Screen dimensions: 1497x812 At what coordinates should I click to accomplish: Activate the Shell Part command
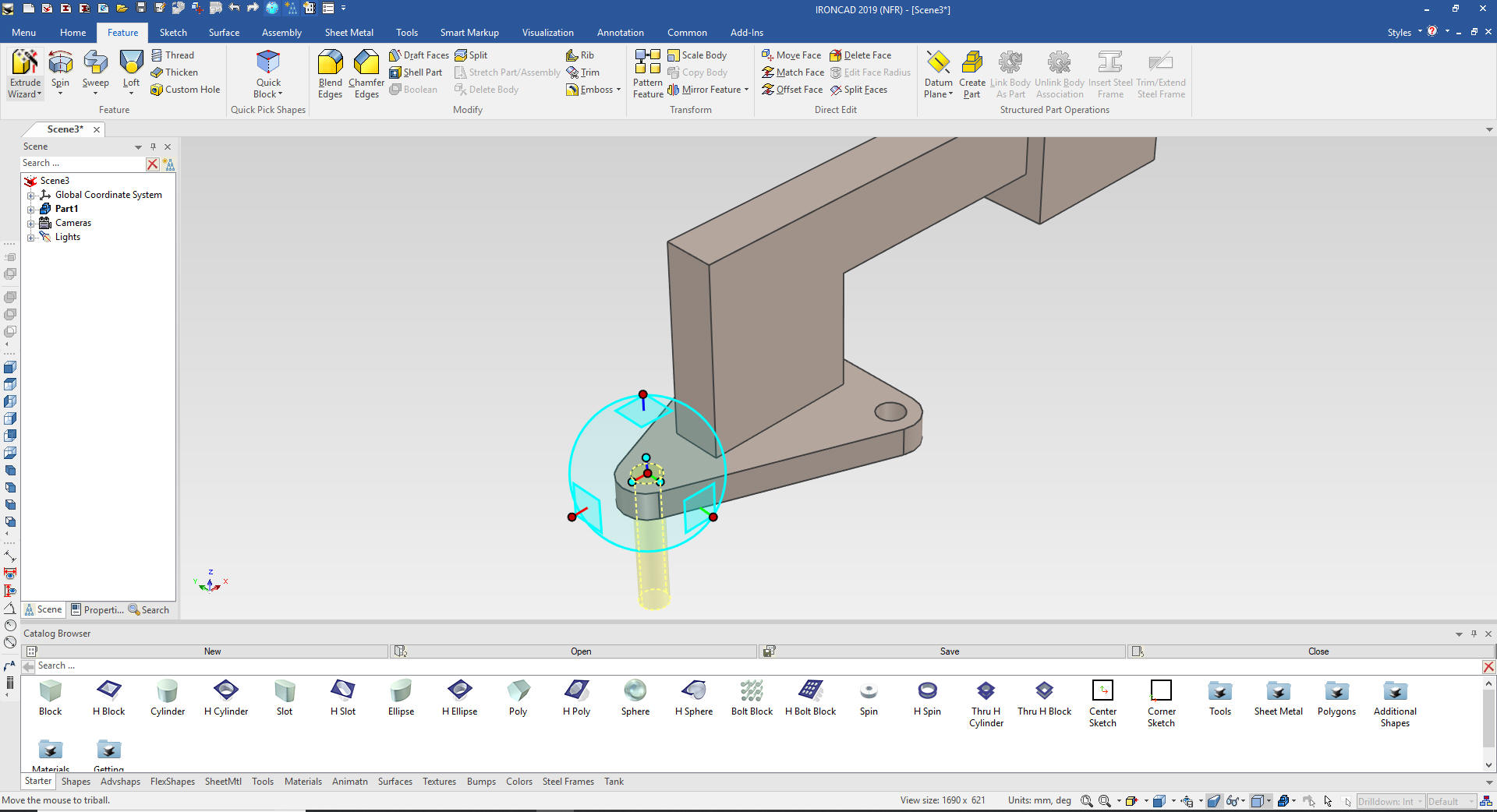(x=416, y=72)
